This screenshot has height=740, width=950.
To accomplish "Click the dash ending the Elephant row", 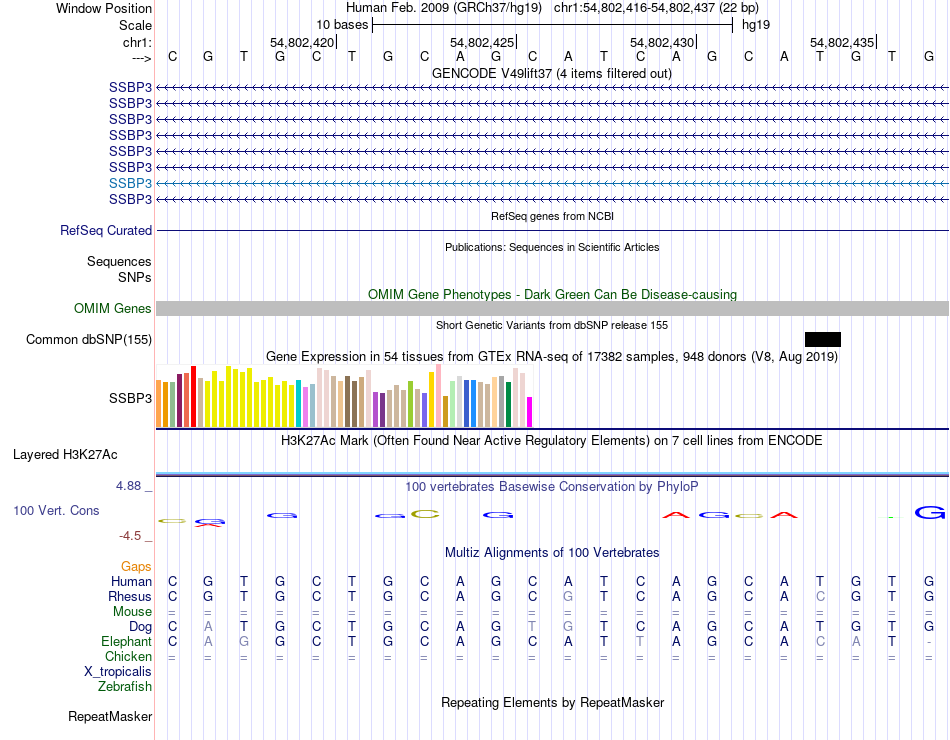I will point(929,642).
